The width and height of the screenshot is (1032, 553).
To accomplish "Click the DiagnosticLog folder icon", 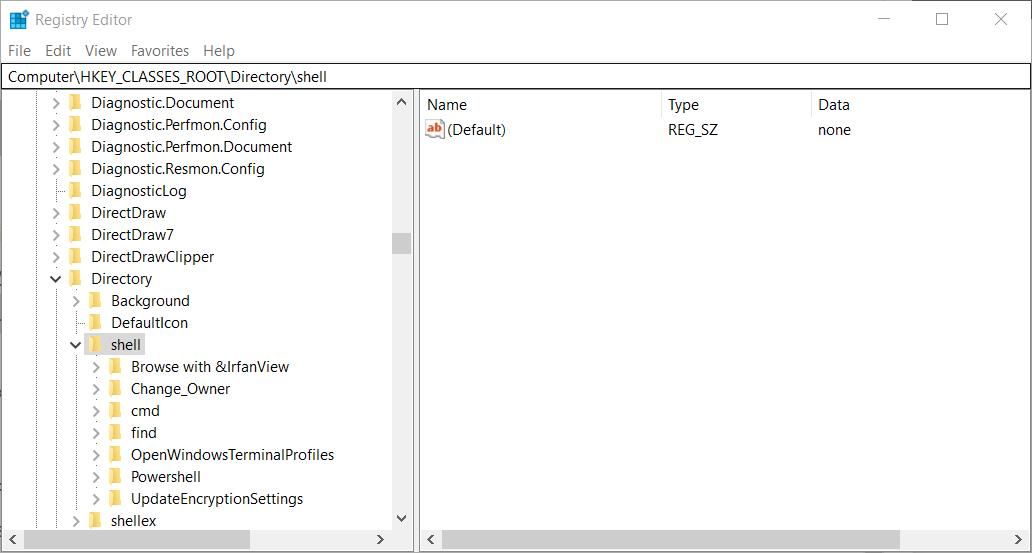I will point(75,191).
